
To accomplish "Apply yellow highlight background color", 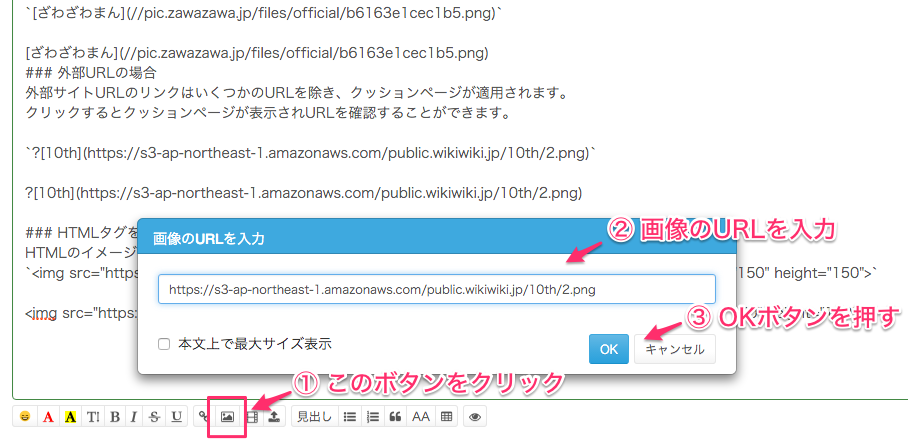I will click(x=70, y=417).
